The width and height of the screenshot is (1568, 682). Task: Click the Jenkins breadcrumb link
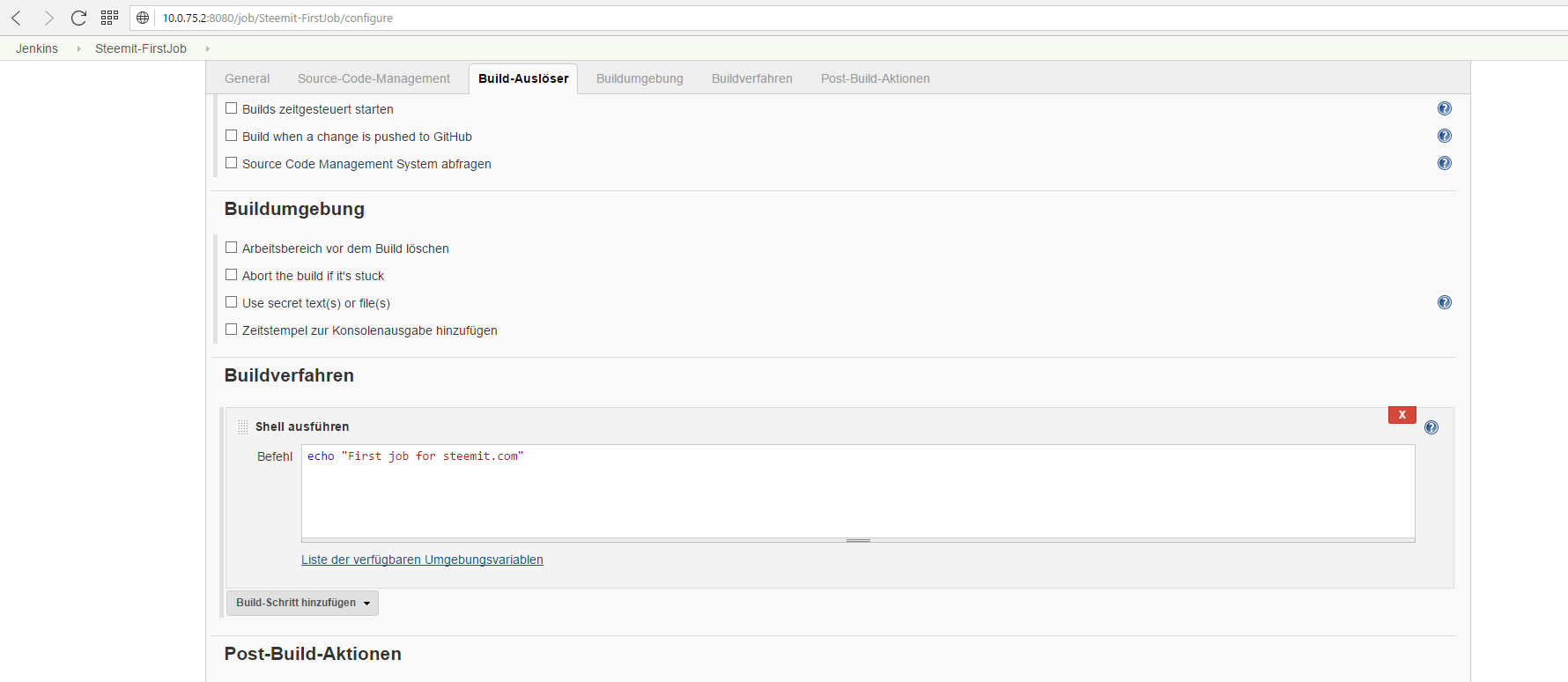(x=37, y=48)
